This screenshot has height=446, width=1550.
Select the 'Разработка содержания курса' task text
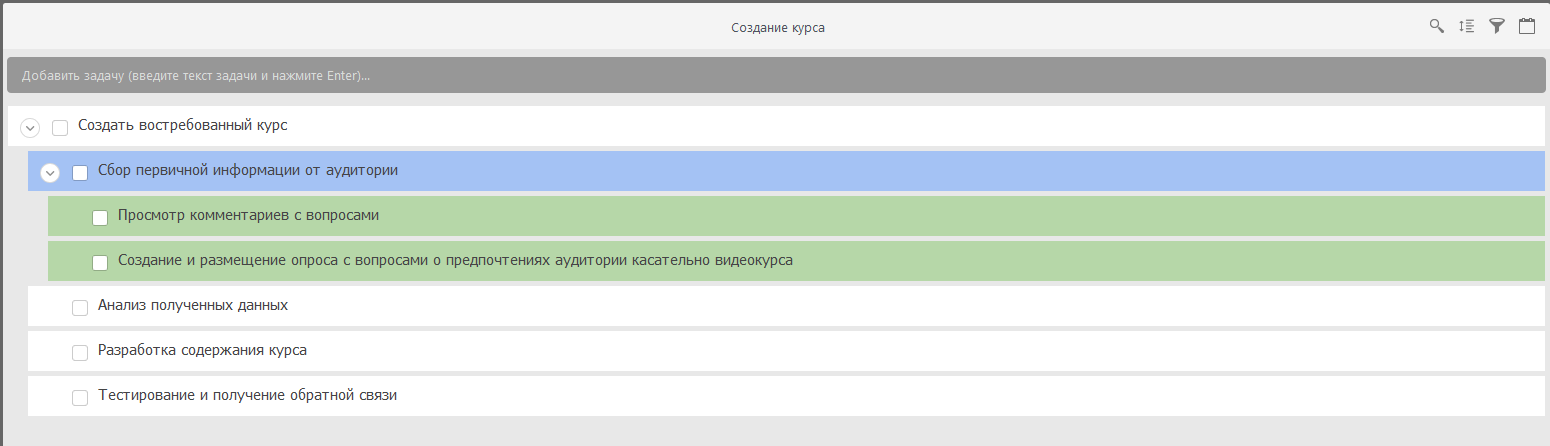pos(202,350)
